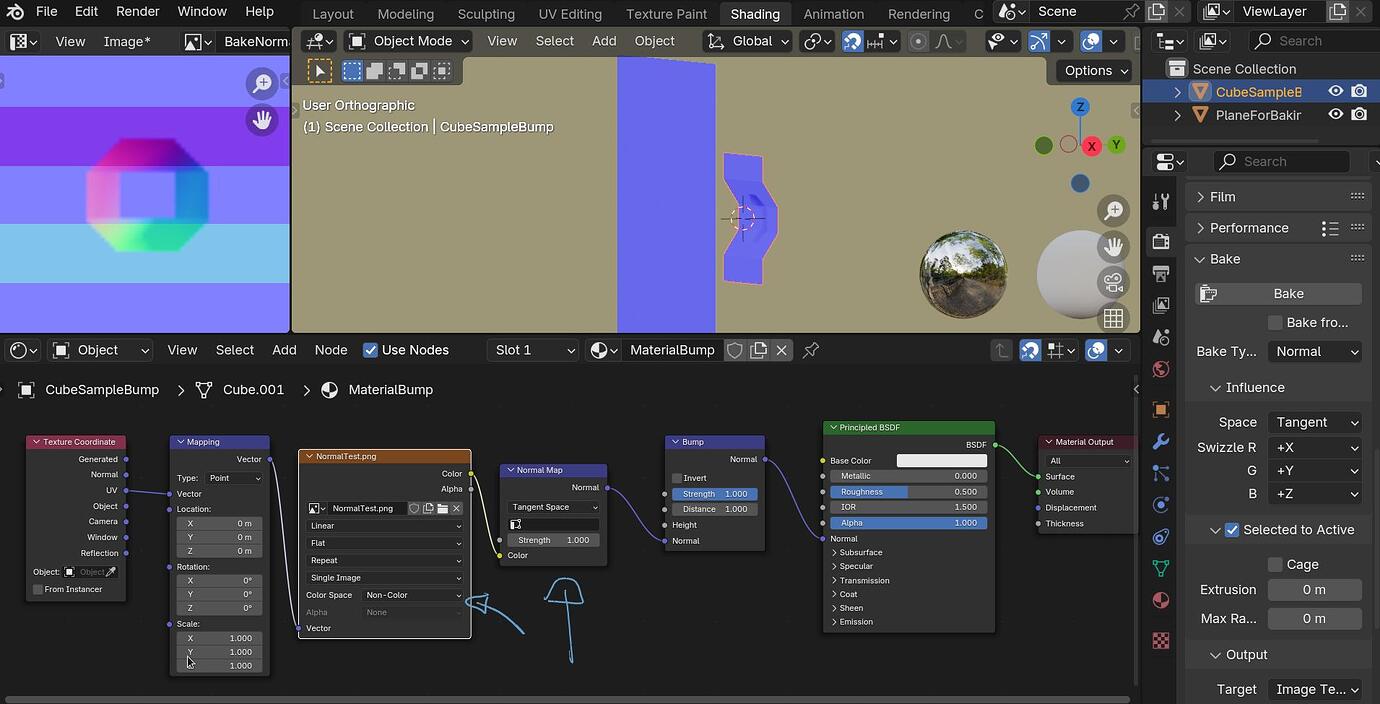Viewport: 1380px width, 704px height.
Task: Click the 3D viewport zoom gizmo icon
Action: (x=1113, y=211)
